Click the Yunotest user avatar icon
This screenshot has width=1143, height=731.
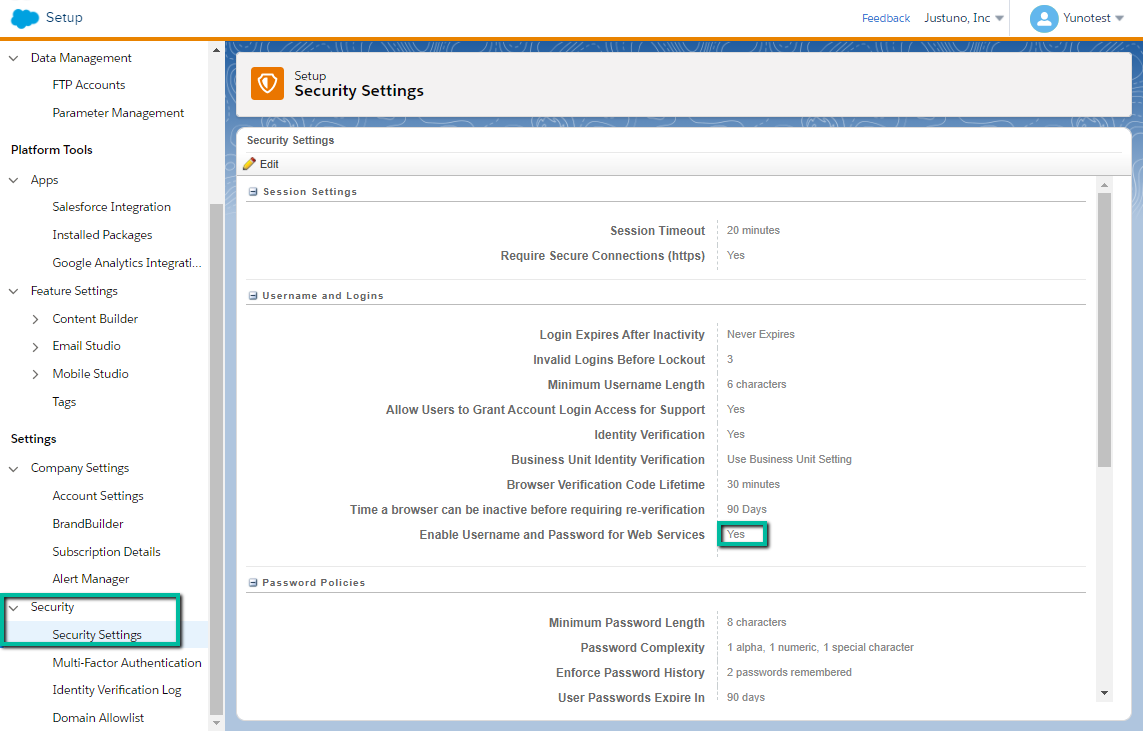click(1044, 18)
